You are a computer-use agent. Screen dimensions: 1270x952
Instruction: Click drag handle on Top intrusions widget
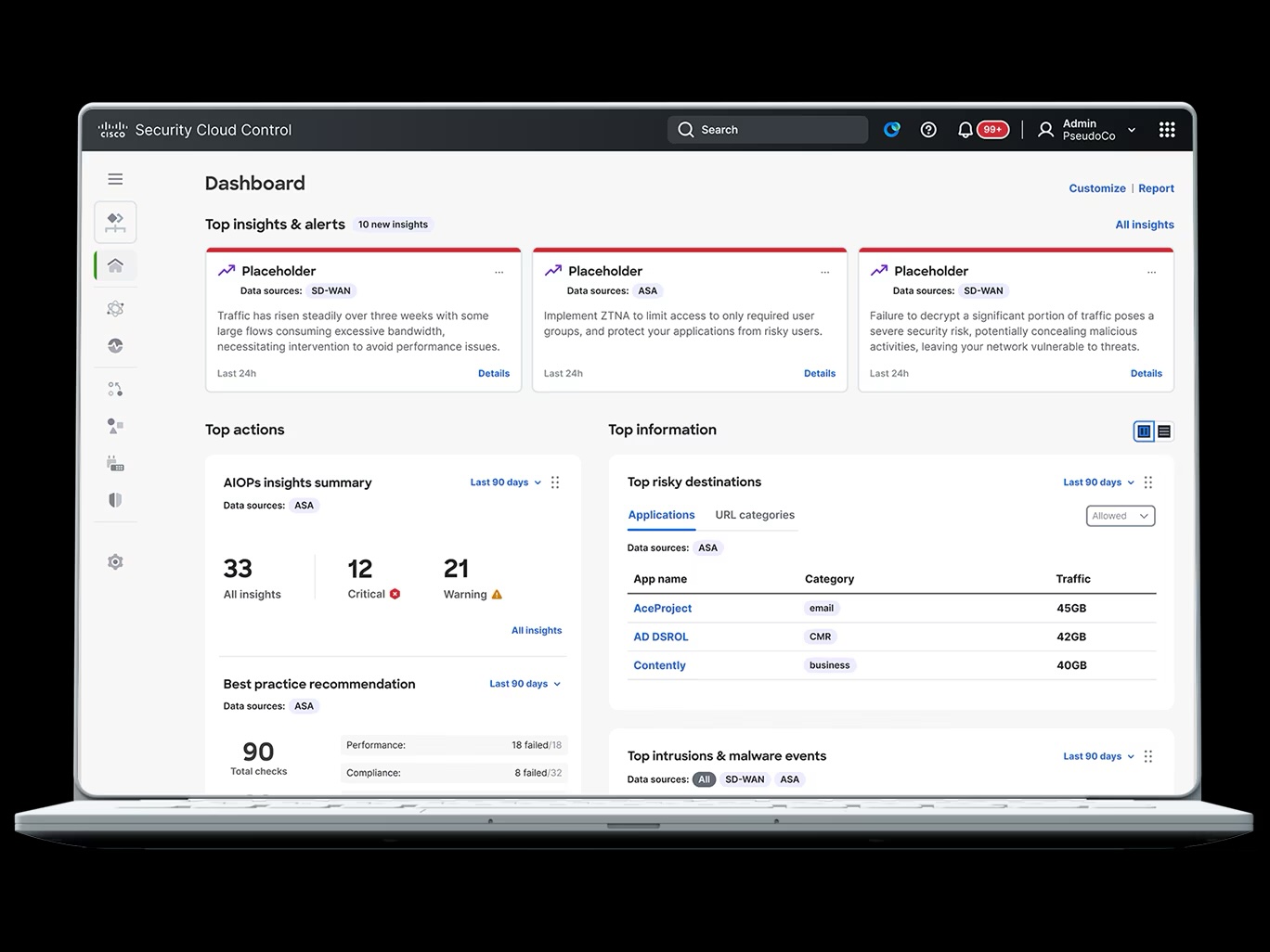point(1148,756)
